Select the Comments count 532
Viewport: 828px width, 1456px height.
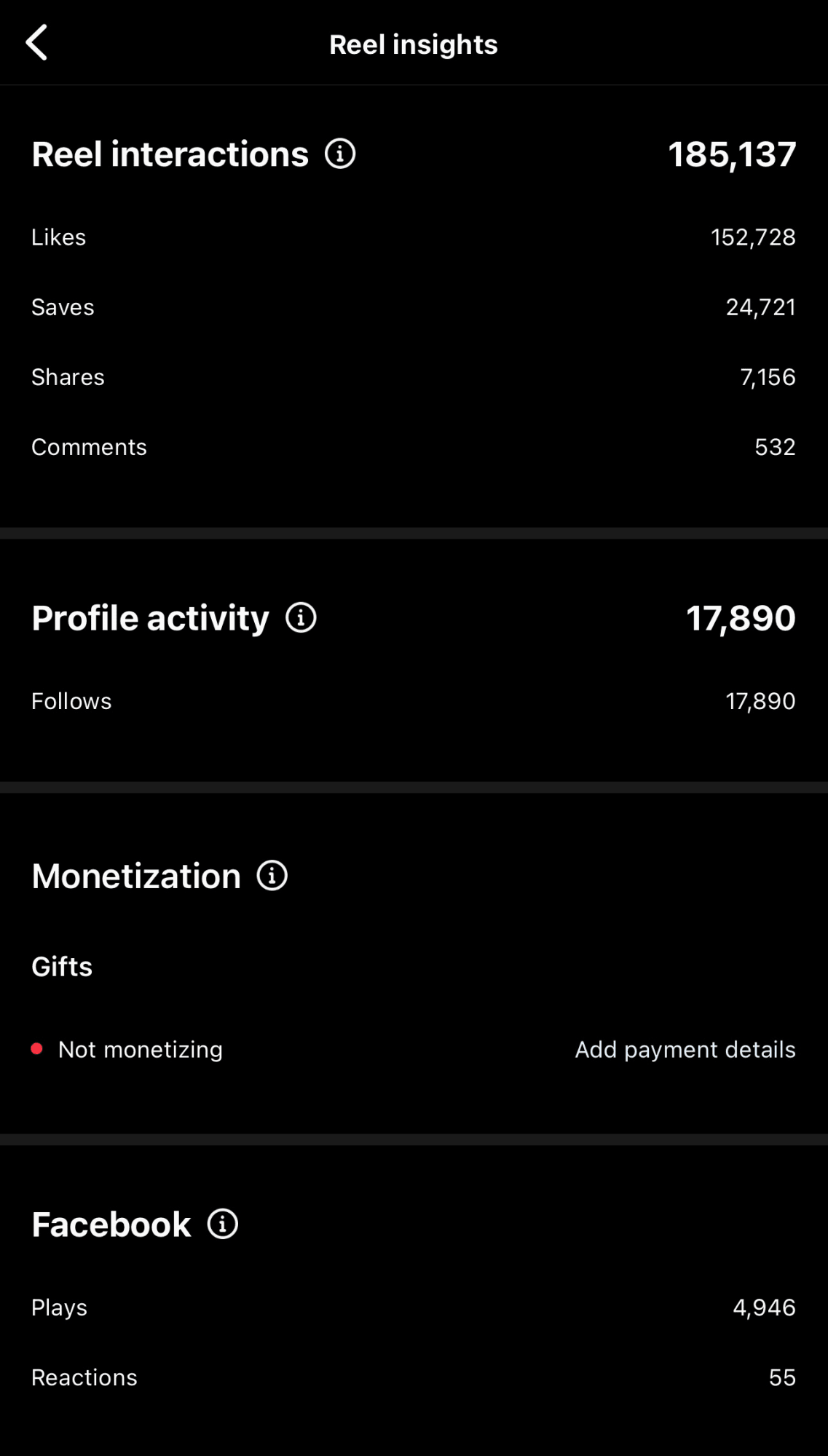(x=775, y=447)
